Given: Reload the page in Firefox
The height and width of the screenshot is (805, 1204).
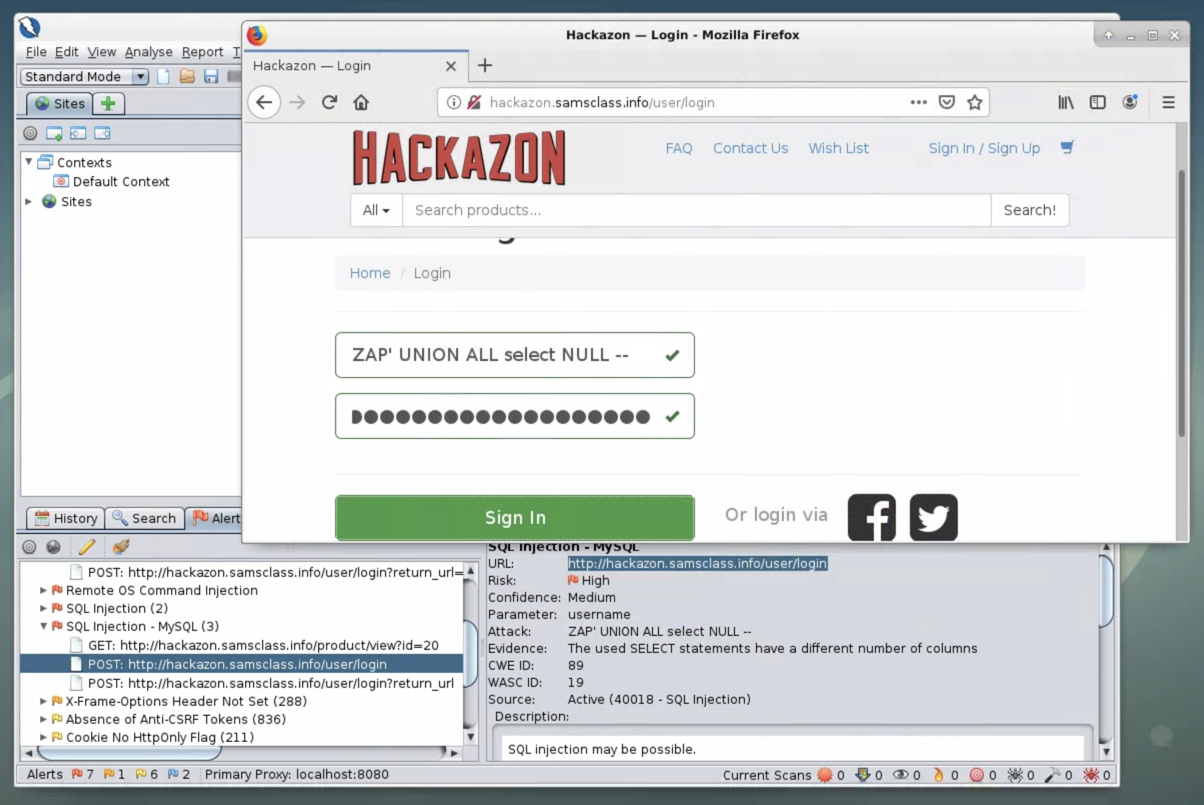Looking at the screenshot, I should [x=329, y=102].
